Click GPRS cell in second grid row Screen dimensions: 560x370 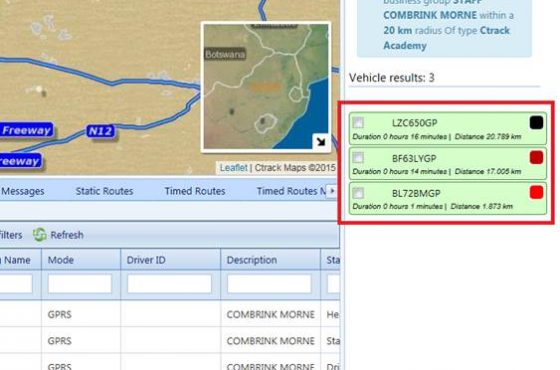coord(60,341)
